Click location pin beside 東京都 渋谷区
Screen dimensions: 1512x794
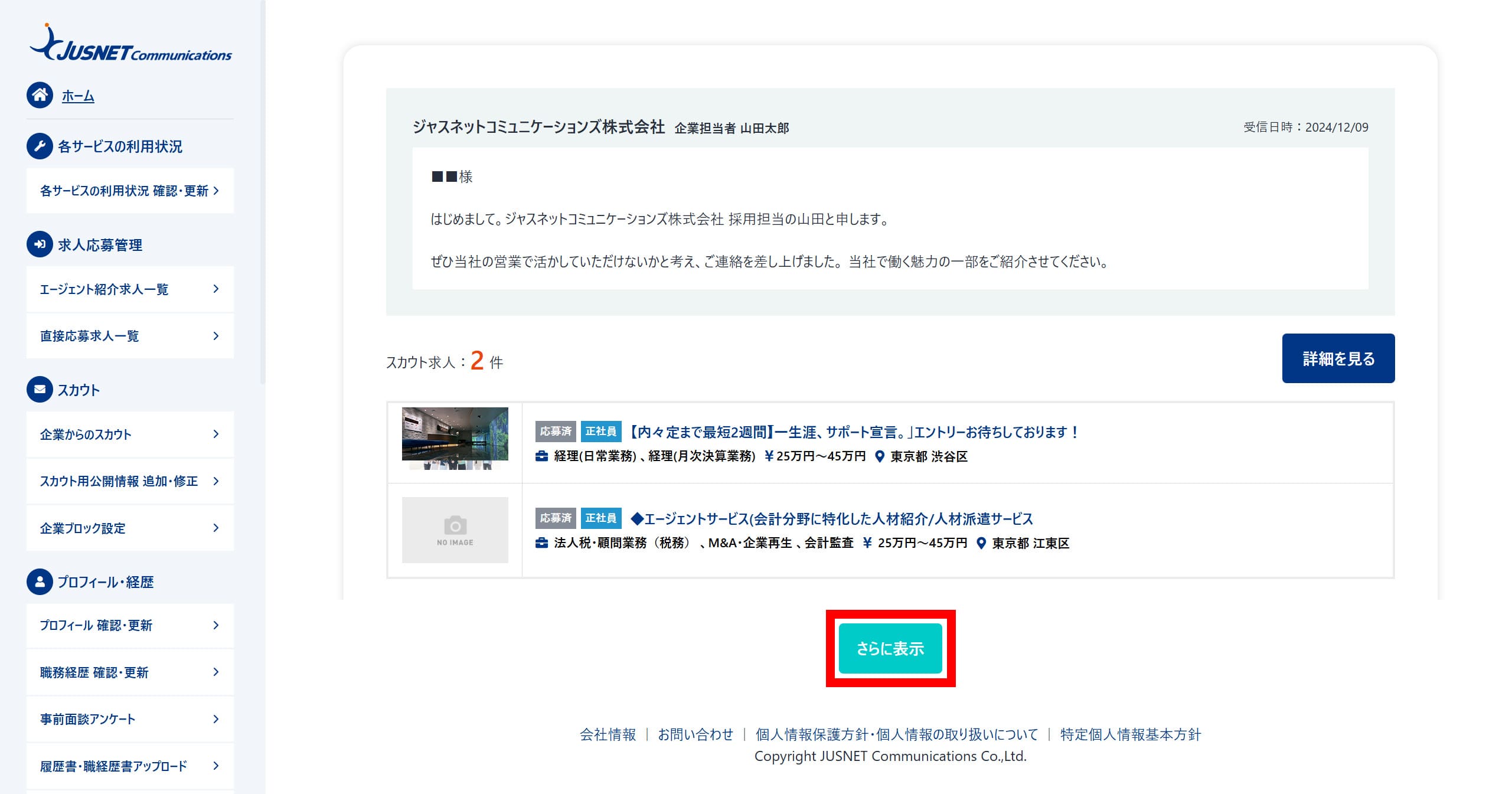coord(879,456)
